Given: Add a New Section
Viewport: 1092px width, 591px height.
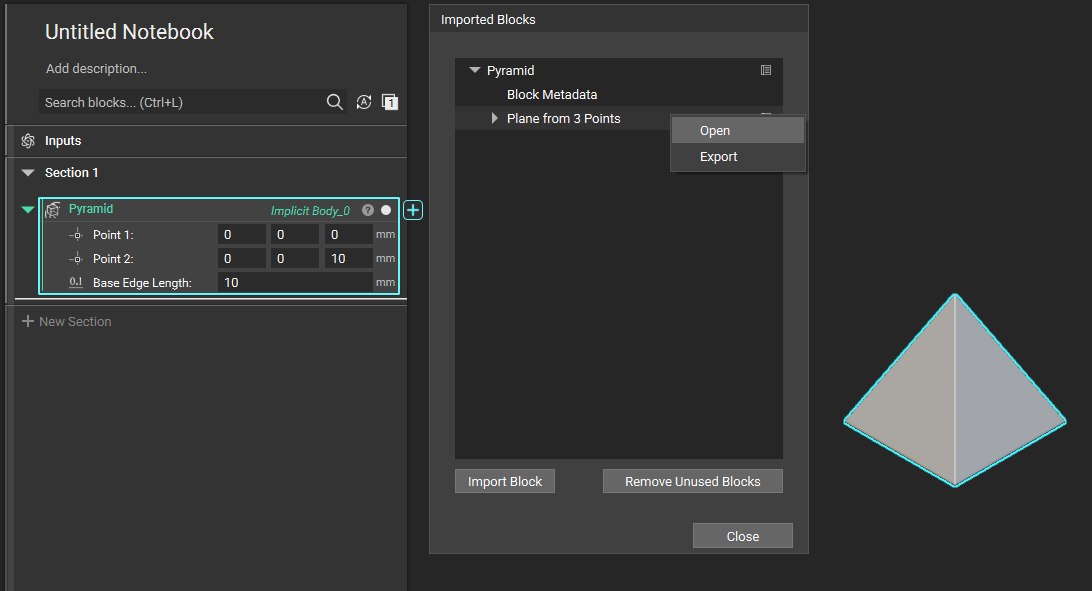Looking at the screenshot, I should click(67, 322).
